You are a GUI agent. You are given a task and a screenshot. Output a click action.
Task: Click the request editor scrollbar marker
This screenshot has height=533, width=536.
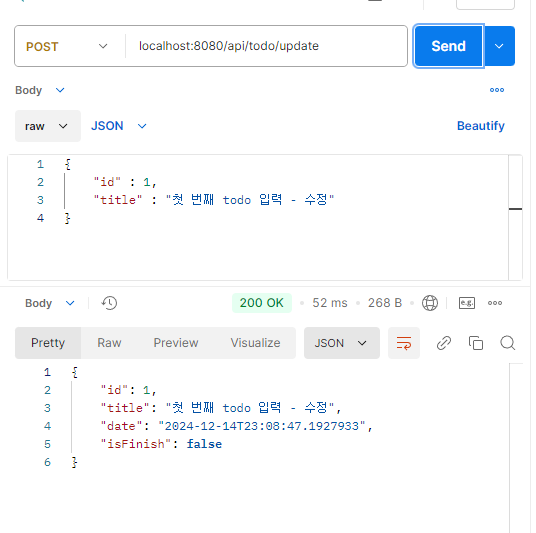tap(515, 209)
